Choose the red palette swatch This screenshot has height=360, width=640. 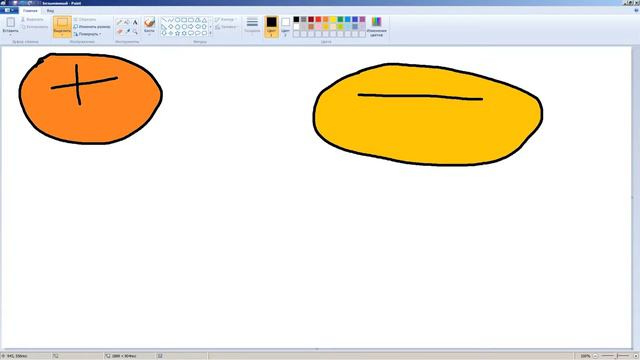318,19
